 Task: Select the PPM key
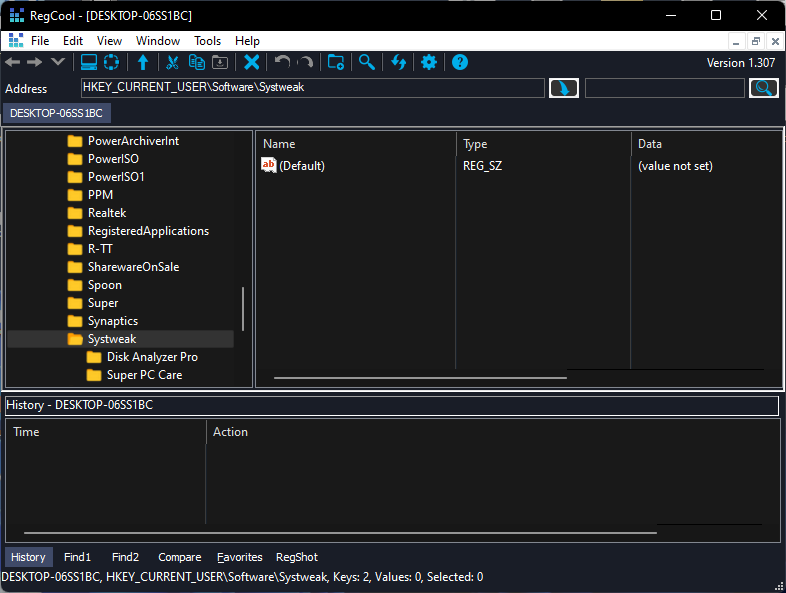click(x=100, y=195)
